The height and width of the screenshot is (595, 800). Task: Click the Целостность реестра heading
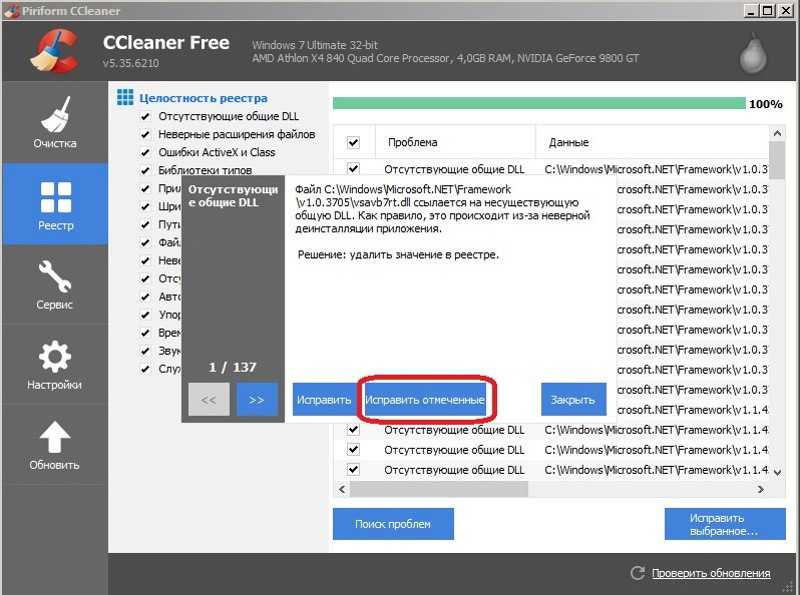click(x=203, y=98)
